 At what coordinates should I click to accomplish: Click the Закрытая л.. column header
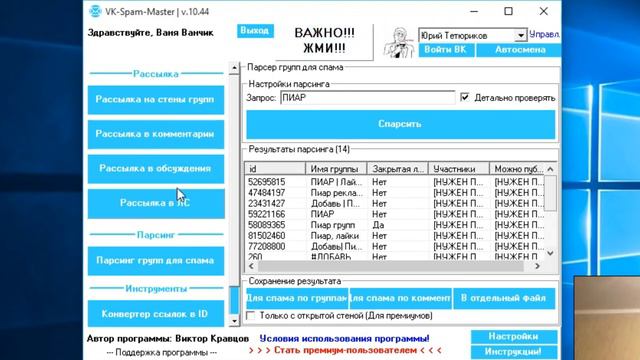point(398,169)
